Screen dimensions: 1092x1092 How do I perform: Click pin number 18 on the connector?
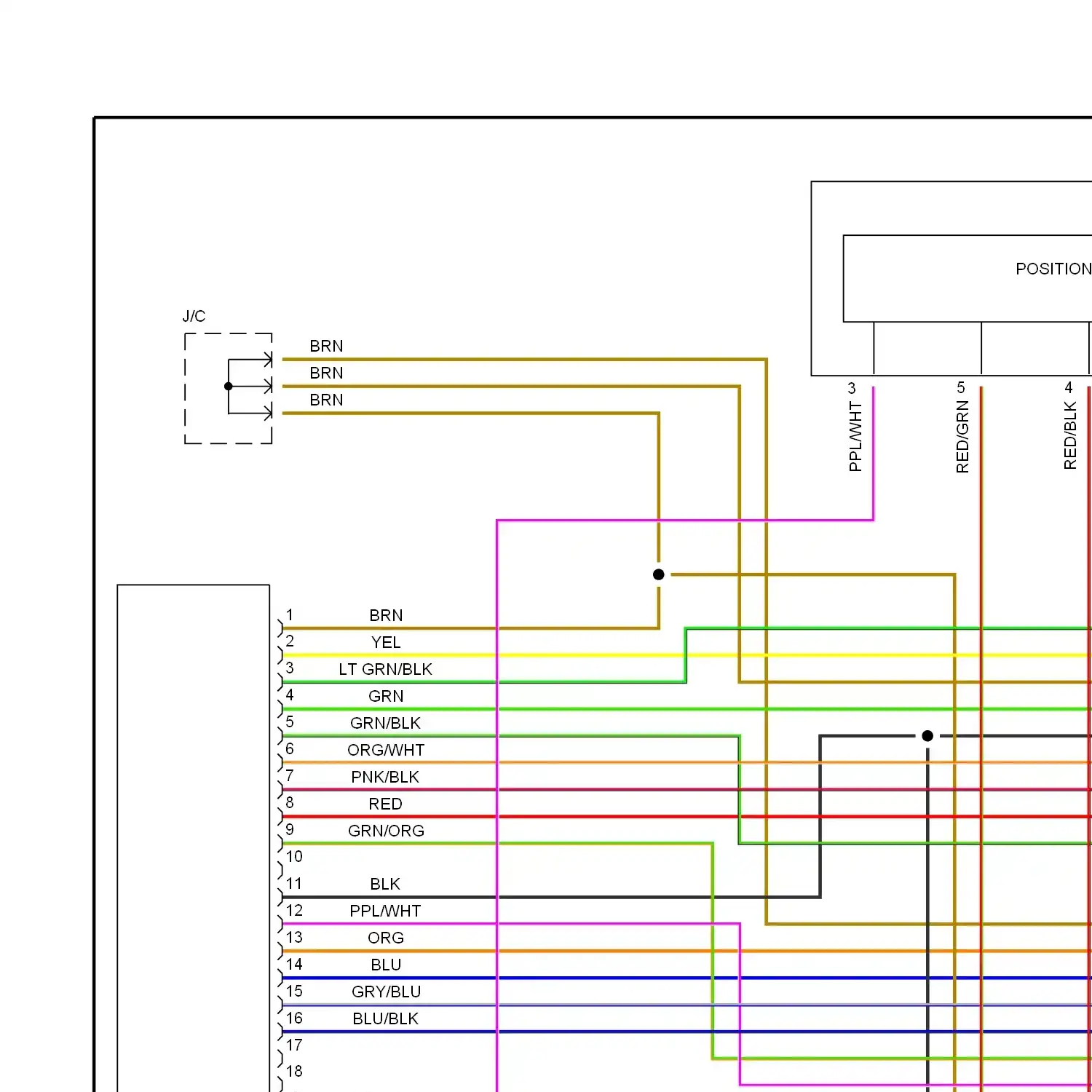[294, 1071]
